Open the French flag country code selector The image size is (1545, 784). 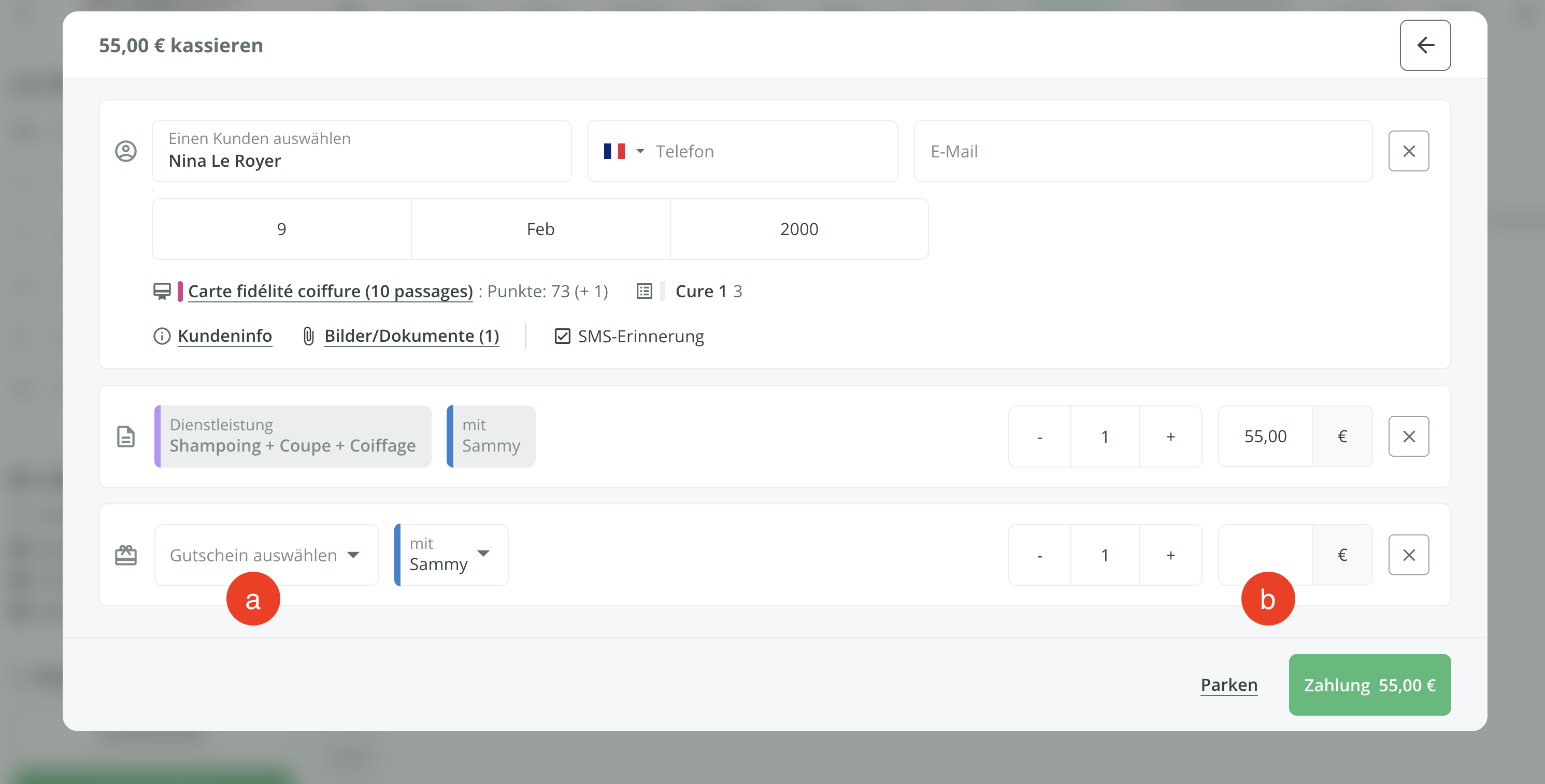[623, 151]
